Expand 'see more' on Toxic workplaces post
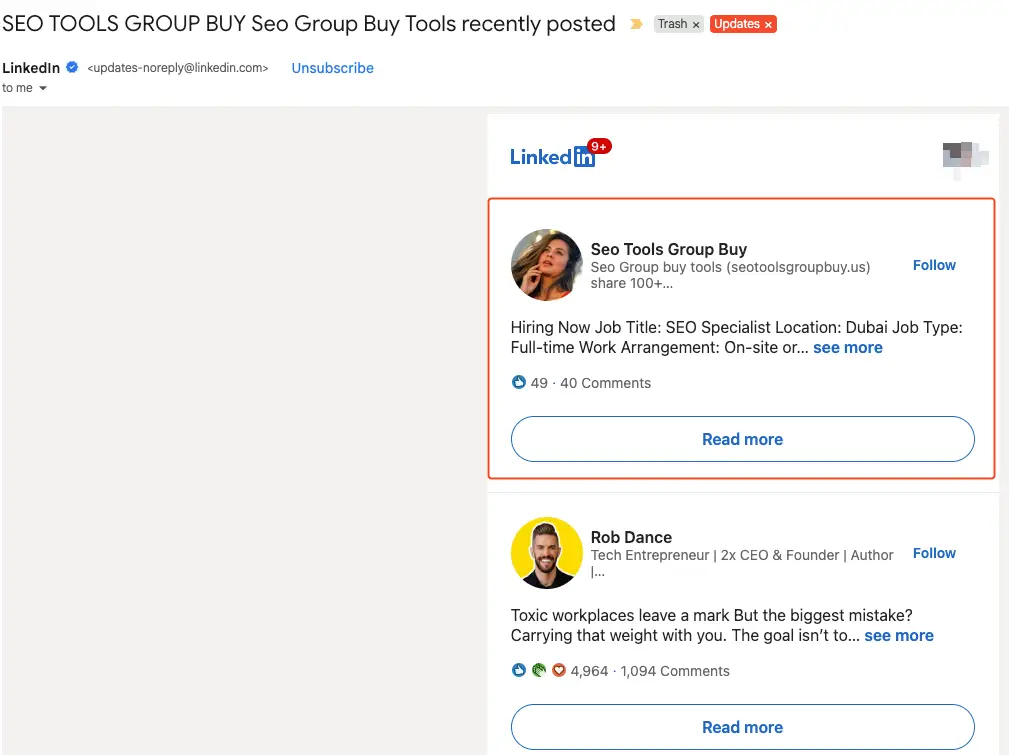 [x=898, y=636]
